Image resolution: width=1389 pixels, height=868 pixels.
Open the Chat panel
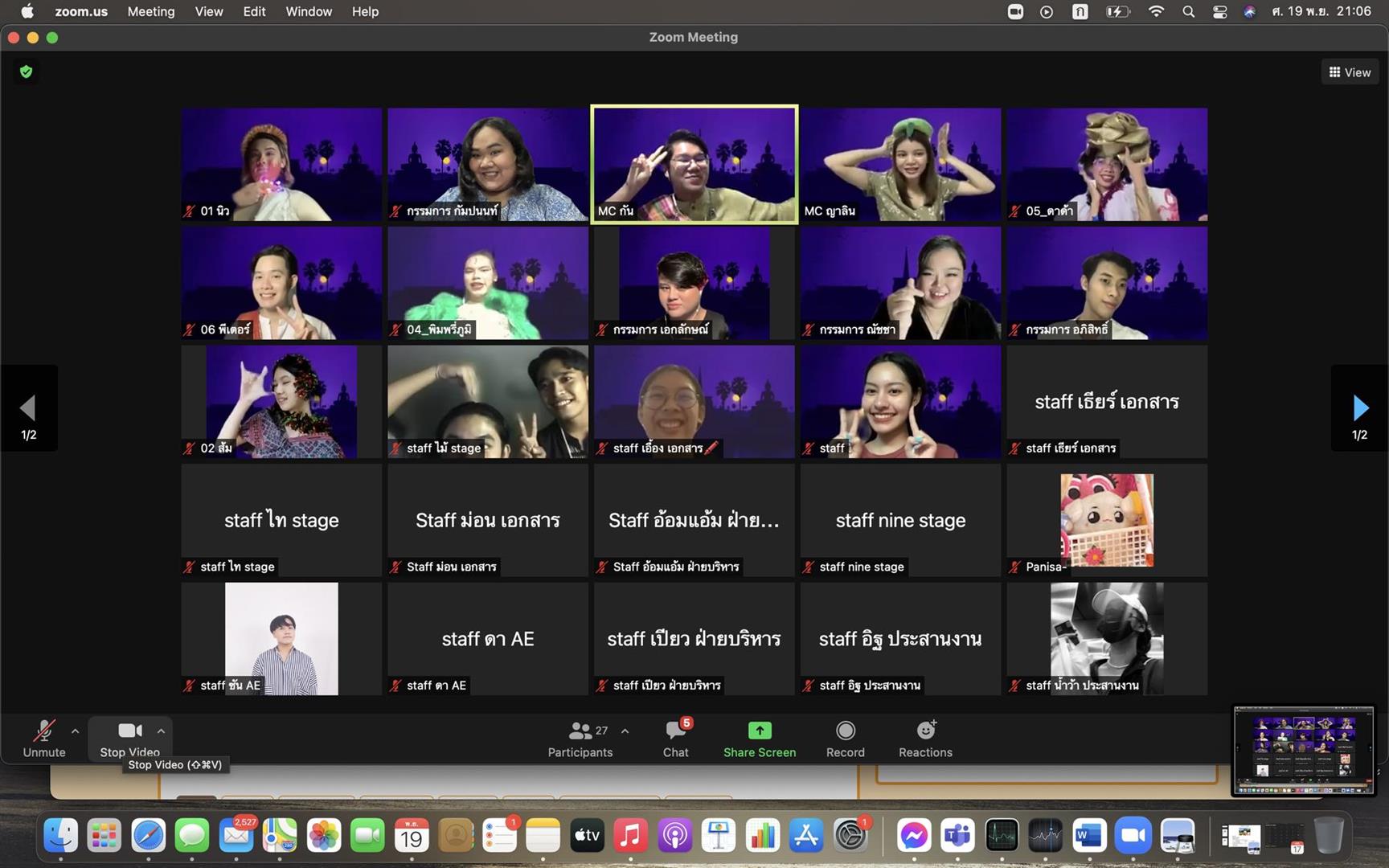676,739
